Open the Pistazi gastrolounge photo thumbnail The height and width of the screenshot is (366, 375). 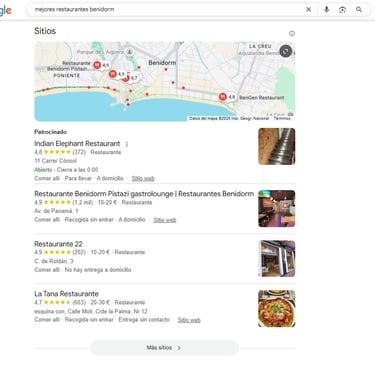tap(277, 209)
